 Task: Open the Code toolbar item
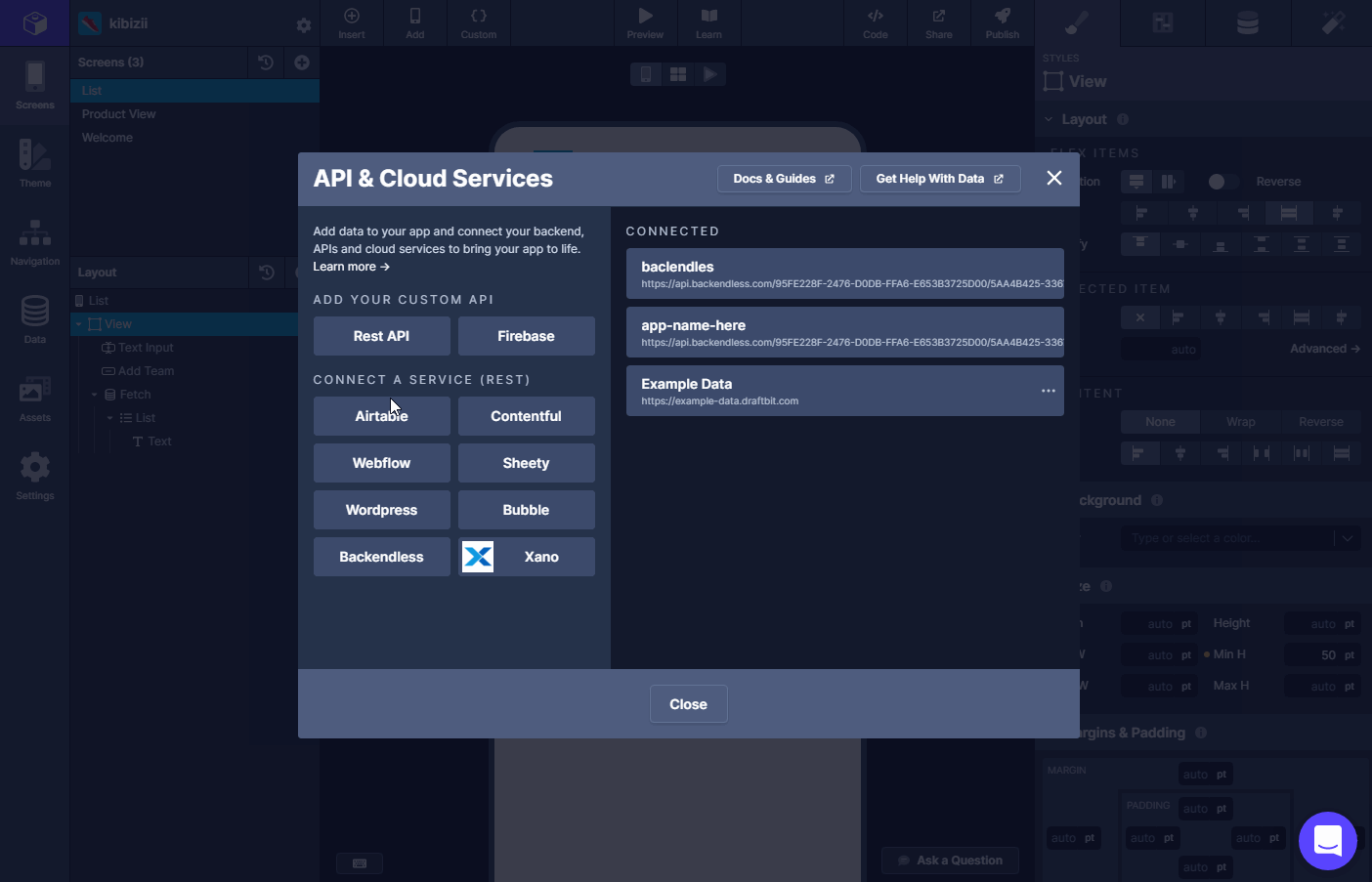[x=876, y=22]
